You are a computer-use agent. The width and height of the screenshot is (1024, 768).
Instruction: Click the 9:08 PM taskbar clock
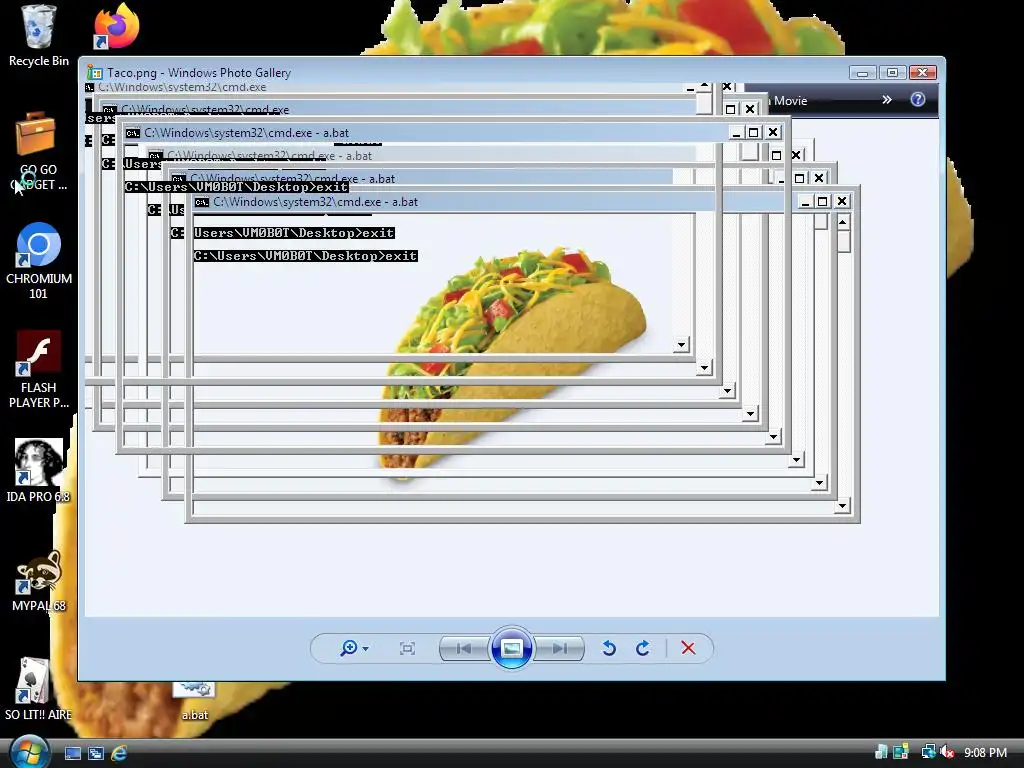[x=985, y=752]
